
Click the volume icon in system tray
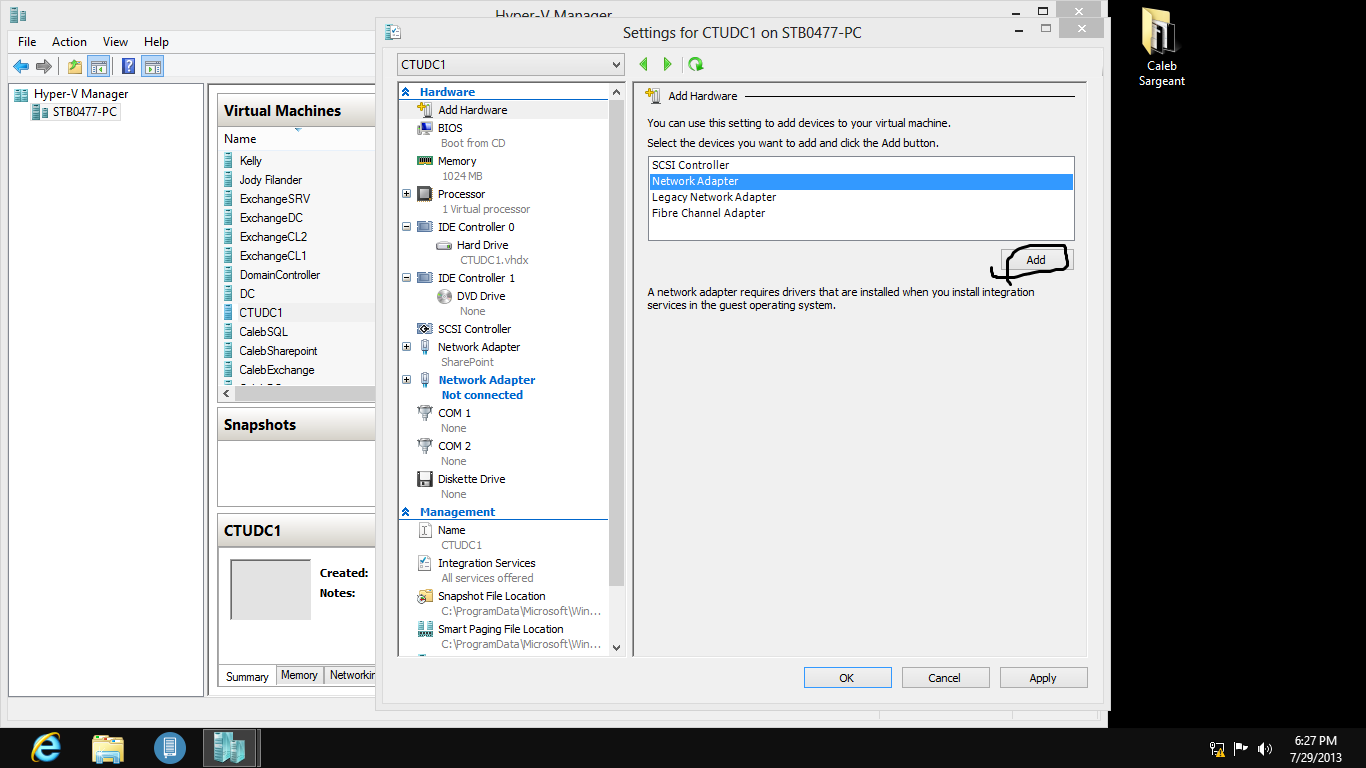pos(1264,748)
